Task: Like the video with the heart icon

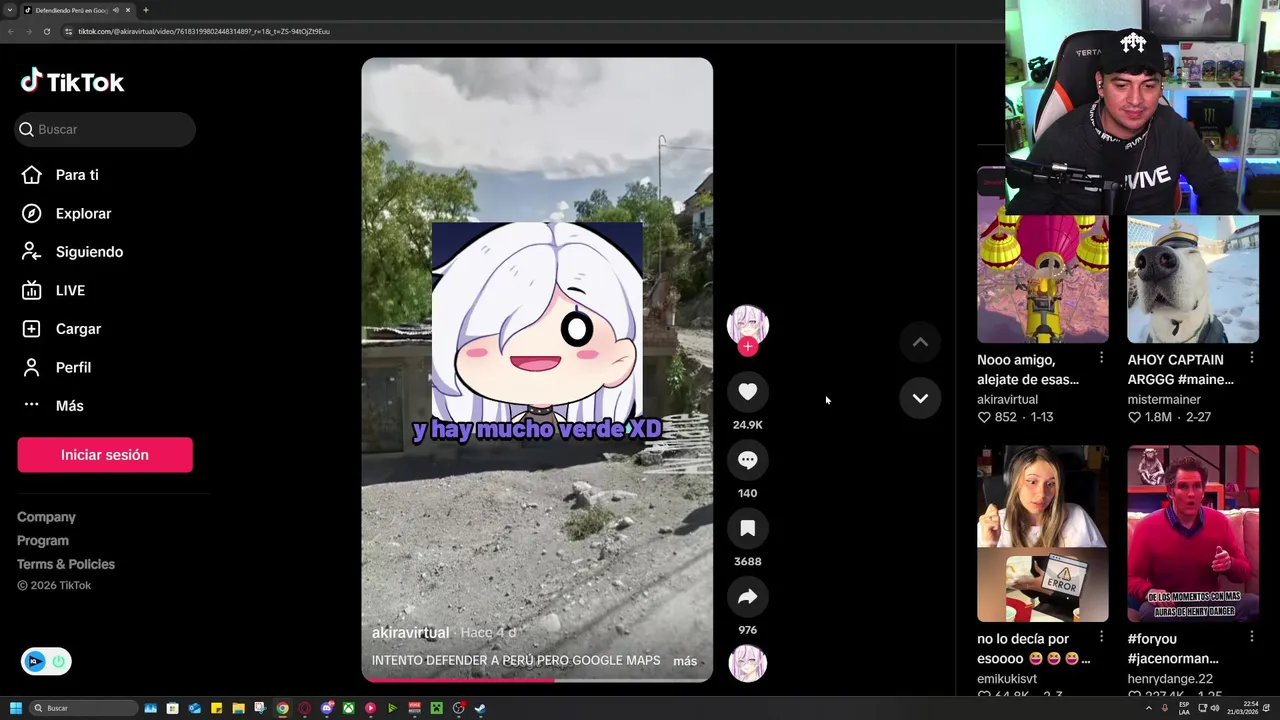Action: (x=747, y=392)
